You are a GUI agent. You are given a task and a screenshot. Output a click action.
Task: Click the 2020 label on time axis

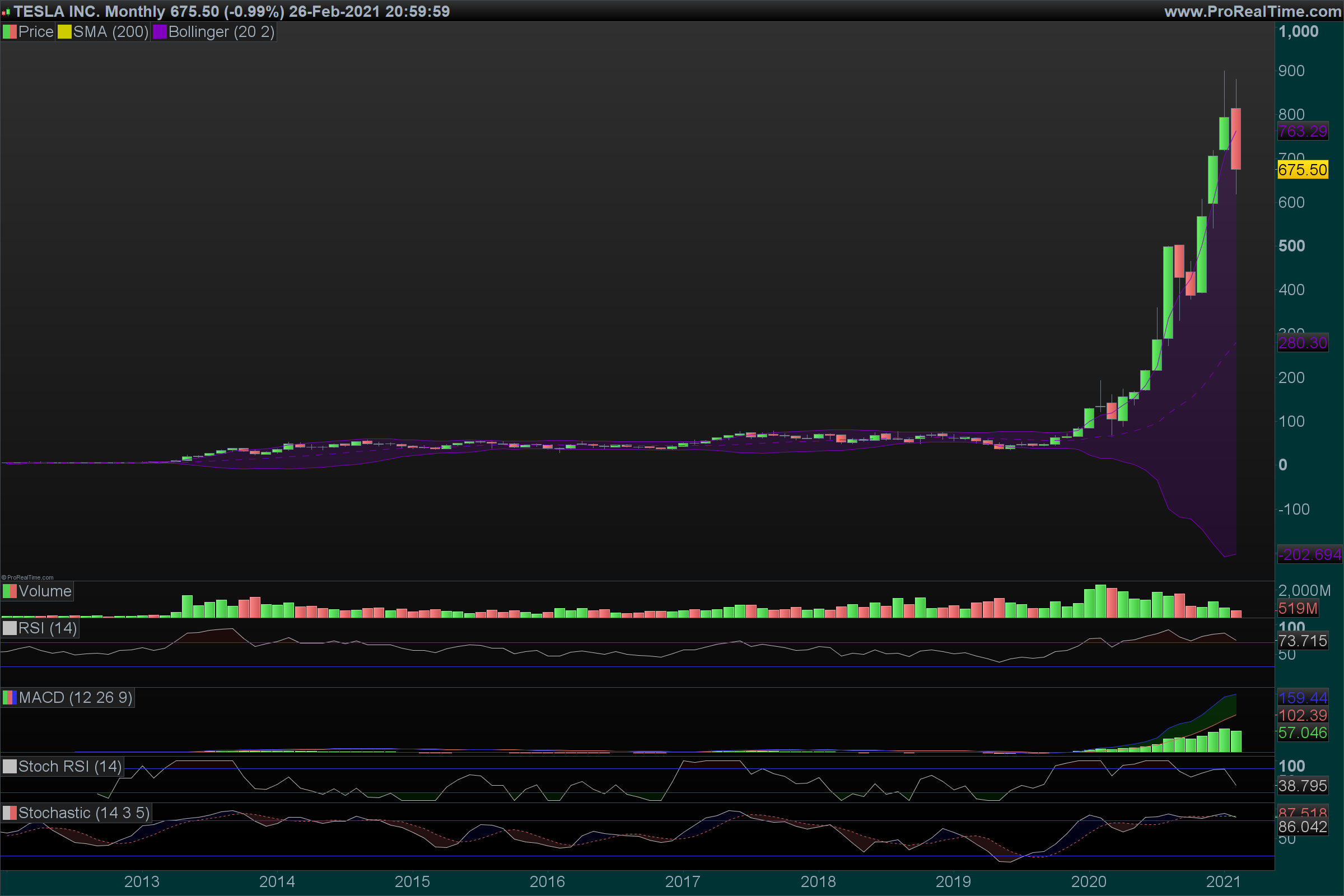tap(1088, 881)
